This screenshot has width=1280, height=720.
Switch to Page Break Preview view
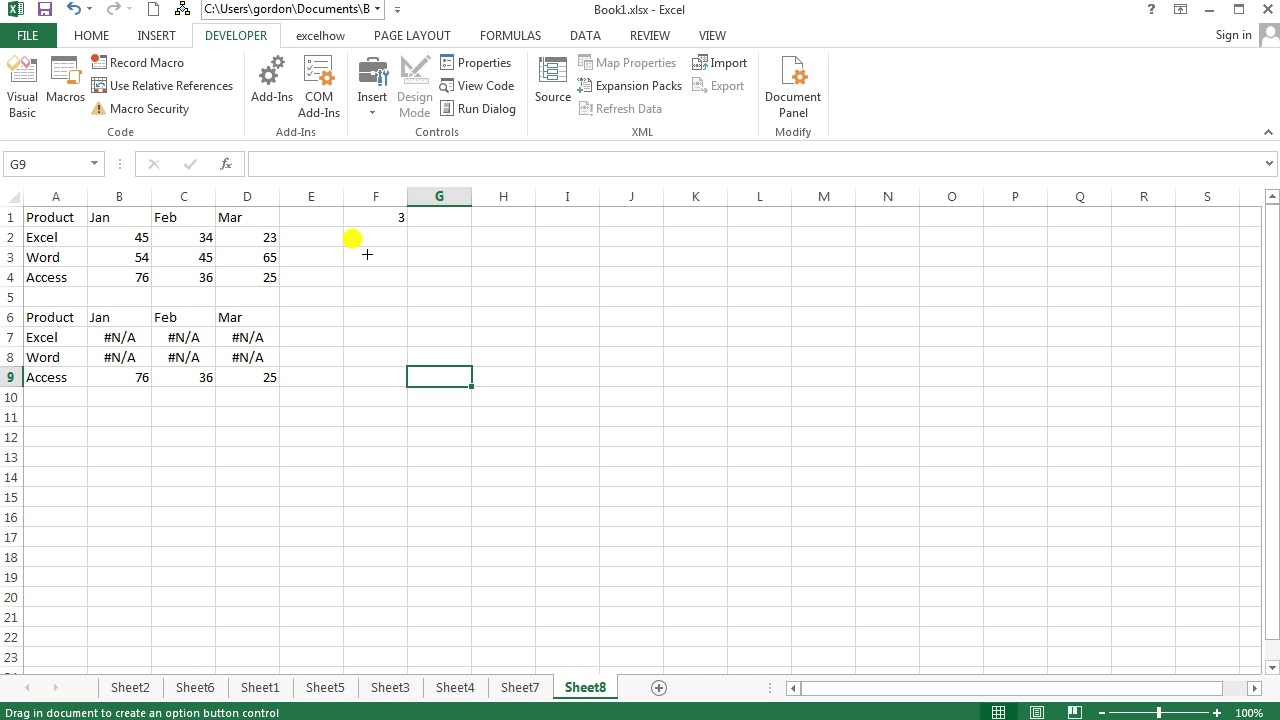[1075, 713]
